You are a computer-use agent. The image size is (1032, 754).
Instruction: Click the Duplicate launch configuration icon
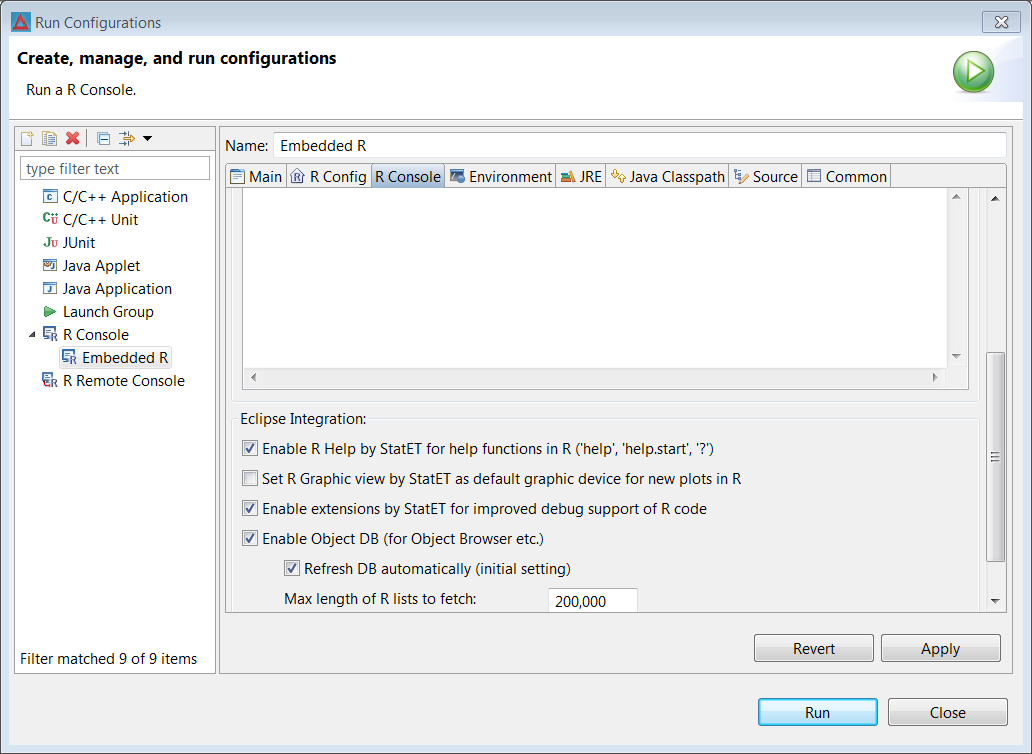tap(49, 138)
